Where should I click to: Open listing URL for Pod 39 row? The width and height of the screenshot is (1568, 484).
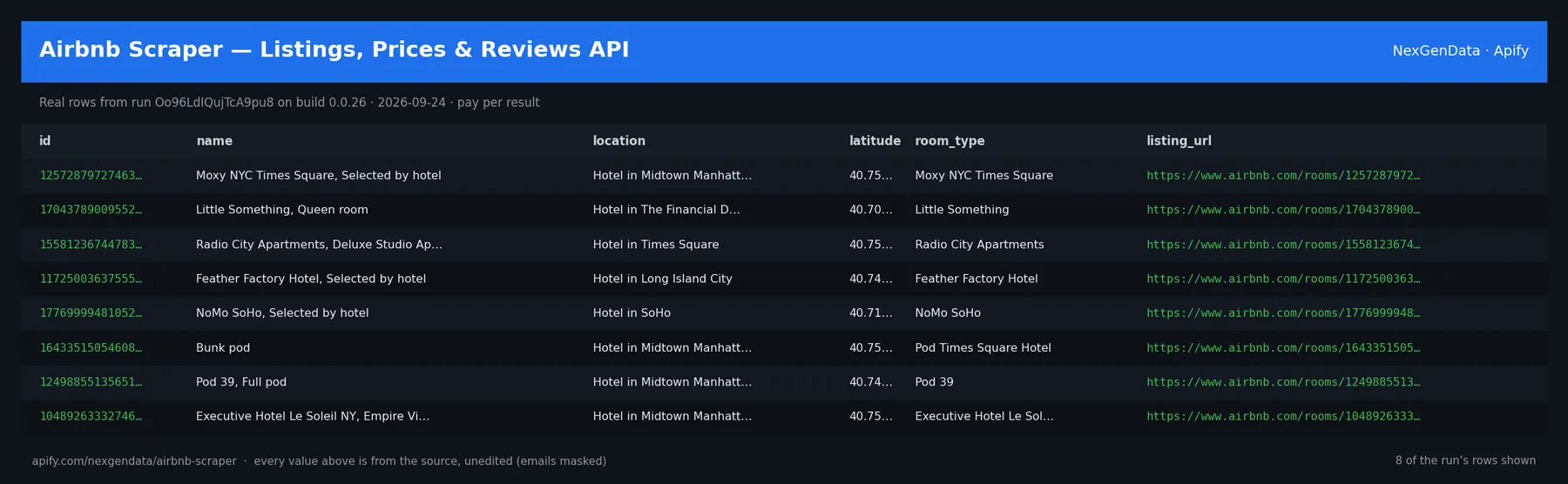pyautogui.click(x=1283, y=382)
